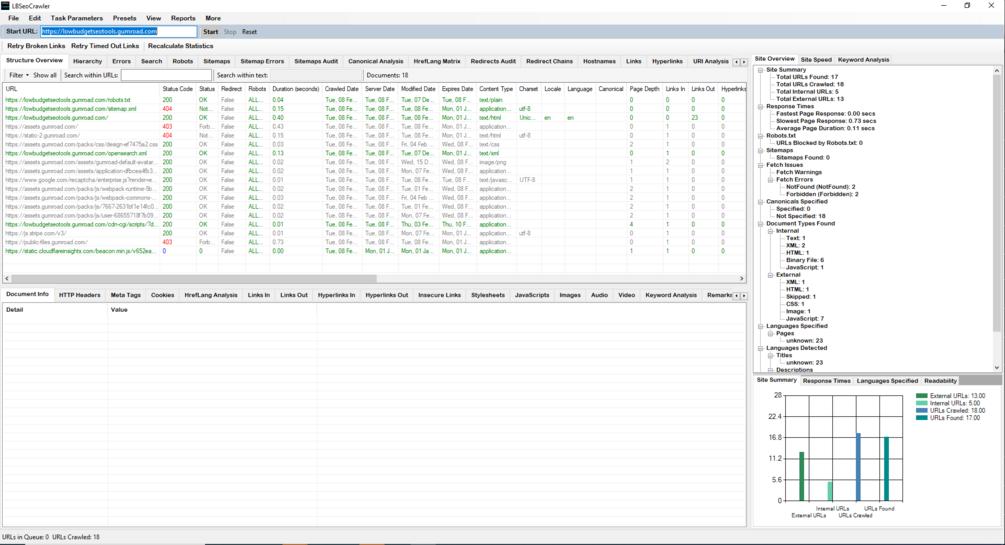Click the External URLs green legend swatch
Viewport: 1005px width, 545px height.
[922, 396]
